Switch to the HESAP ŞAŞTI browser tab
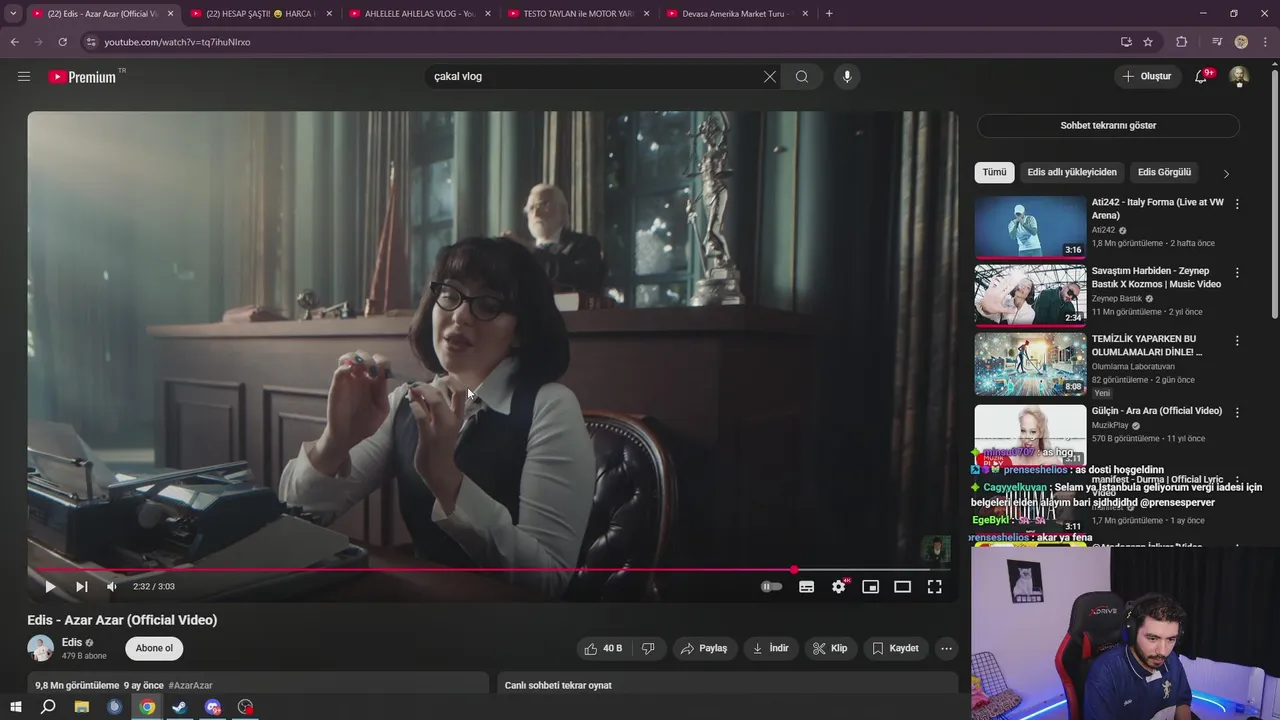Image resolution: width=1280 pixels, height=720 pixels. pos(261,14)
